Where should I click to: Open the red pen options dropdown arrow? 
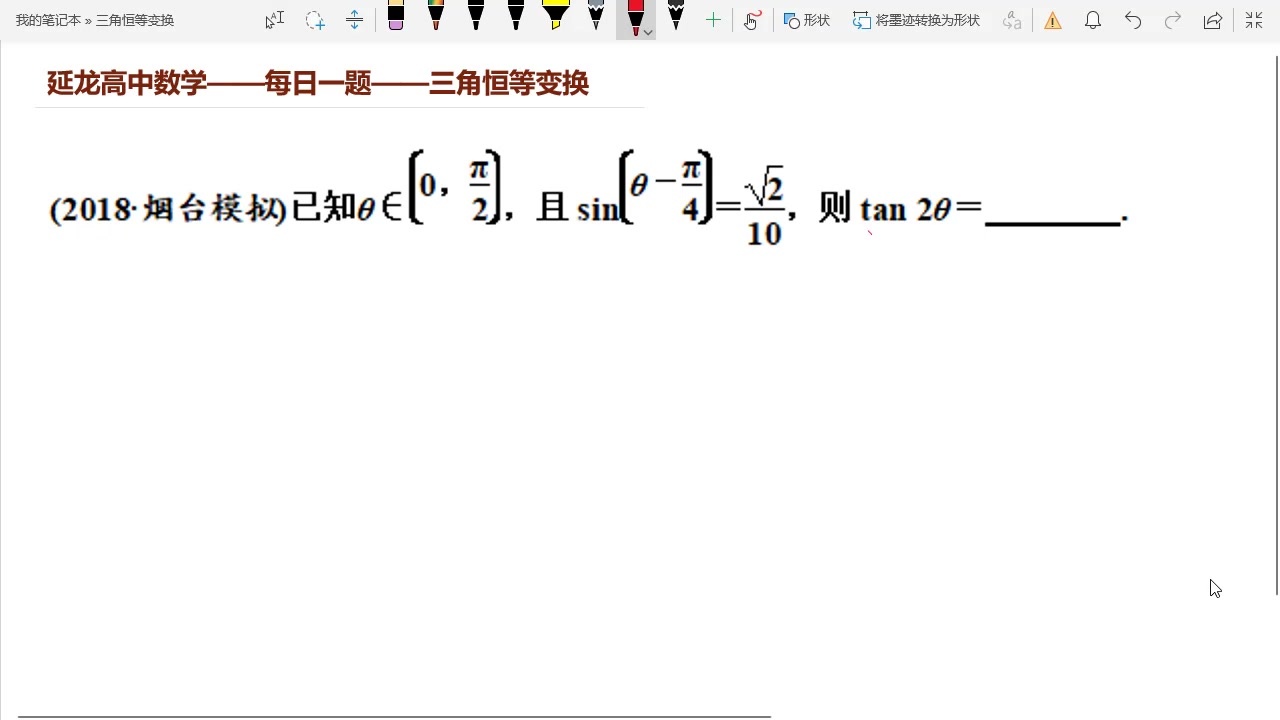[x=648, y=33]
